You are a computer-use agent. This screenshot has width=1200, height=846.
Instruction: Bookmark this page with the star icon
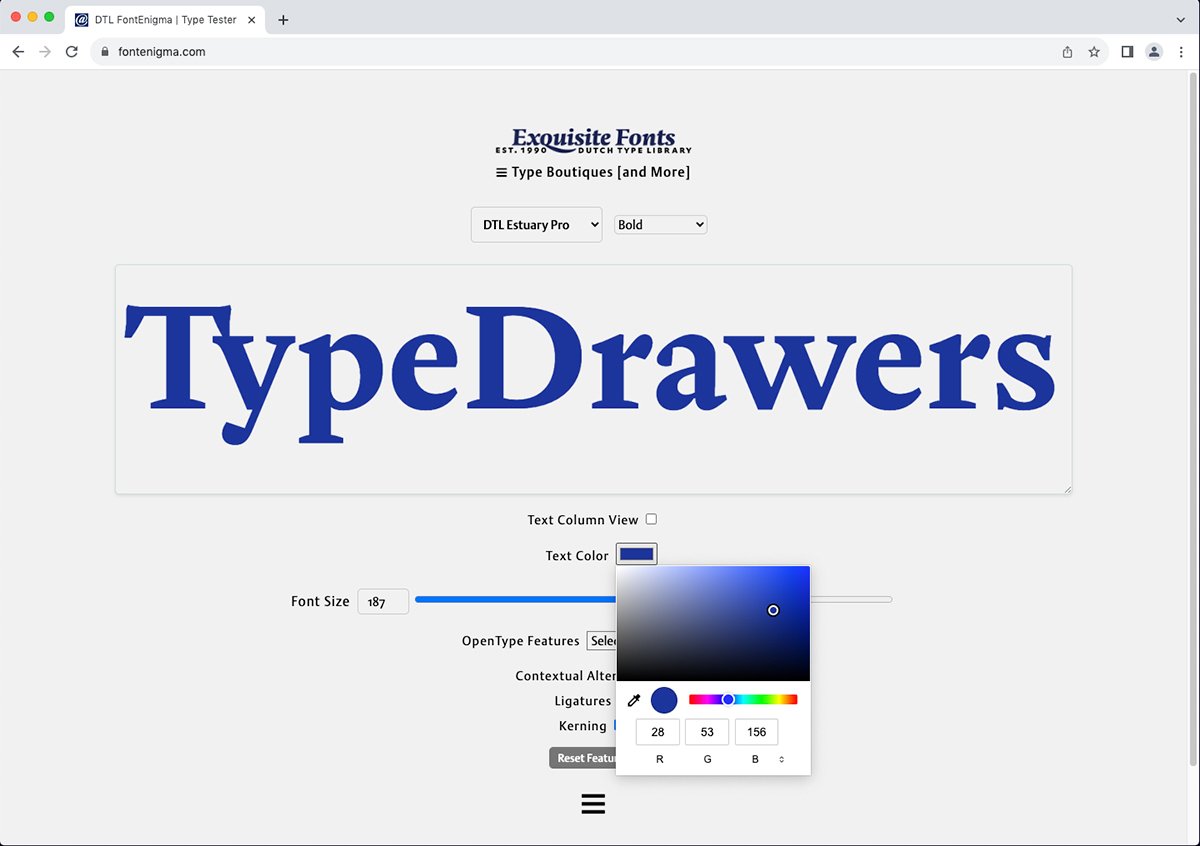[1094, 52]
